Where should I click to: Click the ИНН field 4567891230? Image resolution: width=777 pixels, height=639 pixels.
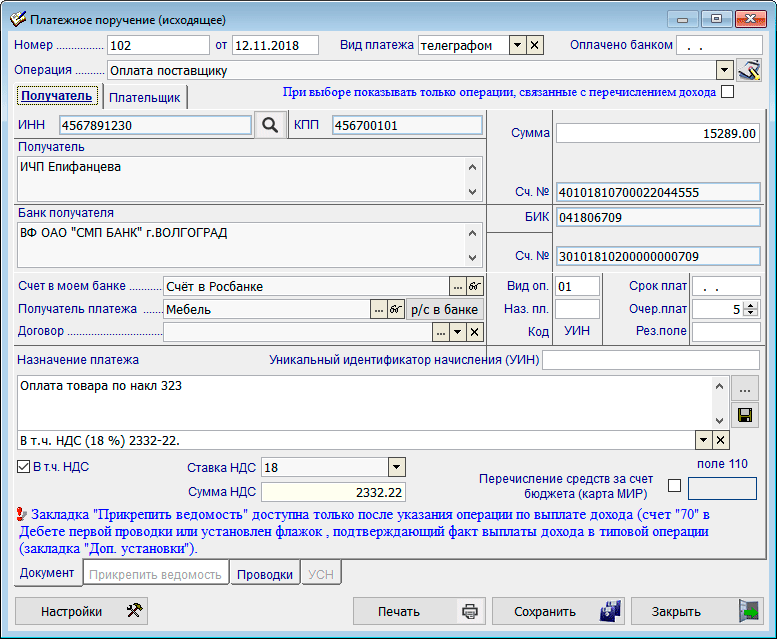(x=155, y=125)
